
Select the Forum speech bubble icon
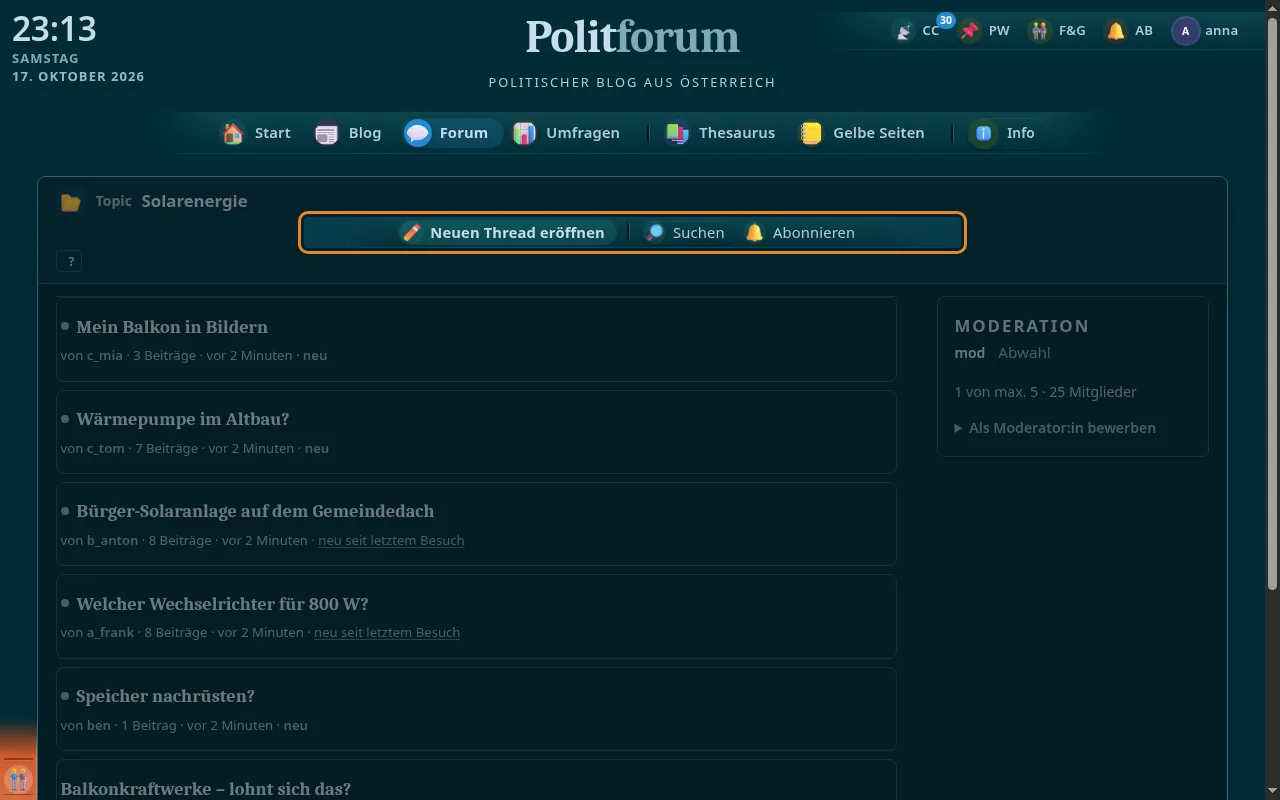418,133
